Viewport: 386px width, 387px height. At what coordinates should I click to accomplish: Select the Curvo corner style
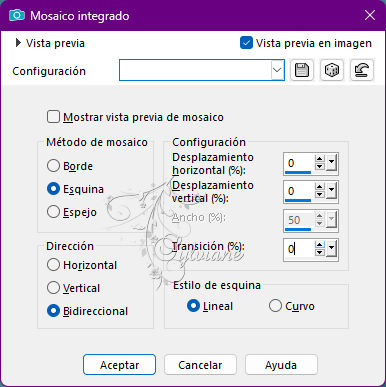tap(275, 306)
